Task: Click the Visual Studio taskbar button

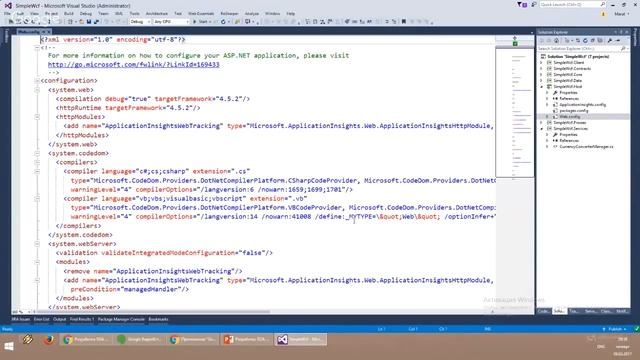Action: pyautogui.click(x=301, y=340)
